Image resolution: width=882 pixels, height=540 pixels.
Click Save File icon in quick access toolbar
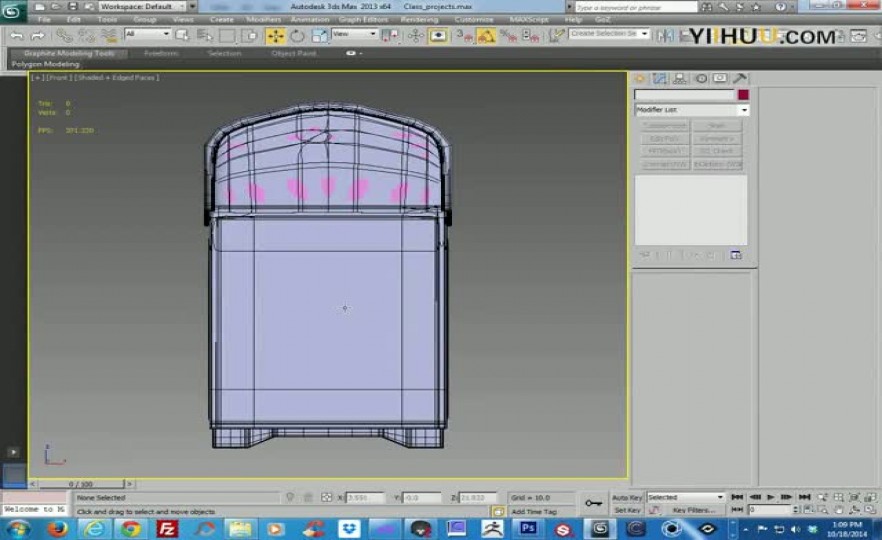click(x=73, y=7)
